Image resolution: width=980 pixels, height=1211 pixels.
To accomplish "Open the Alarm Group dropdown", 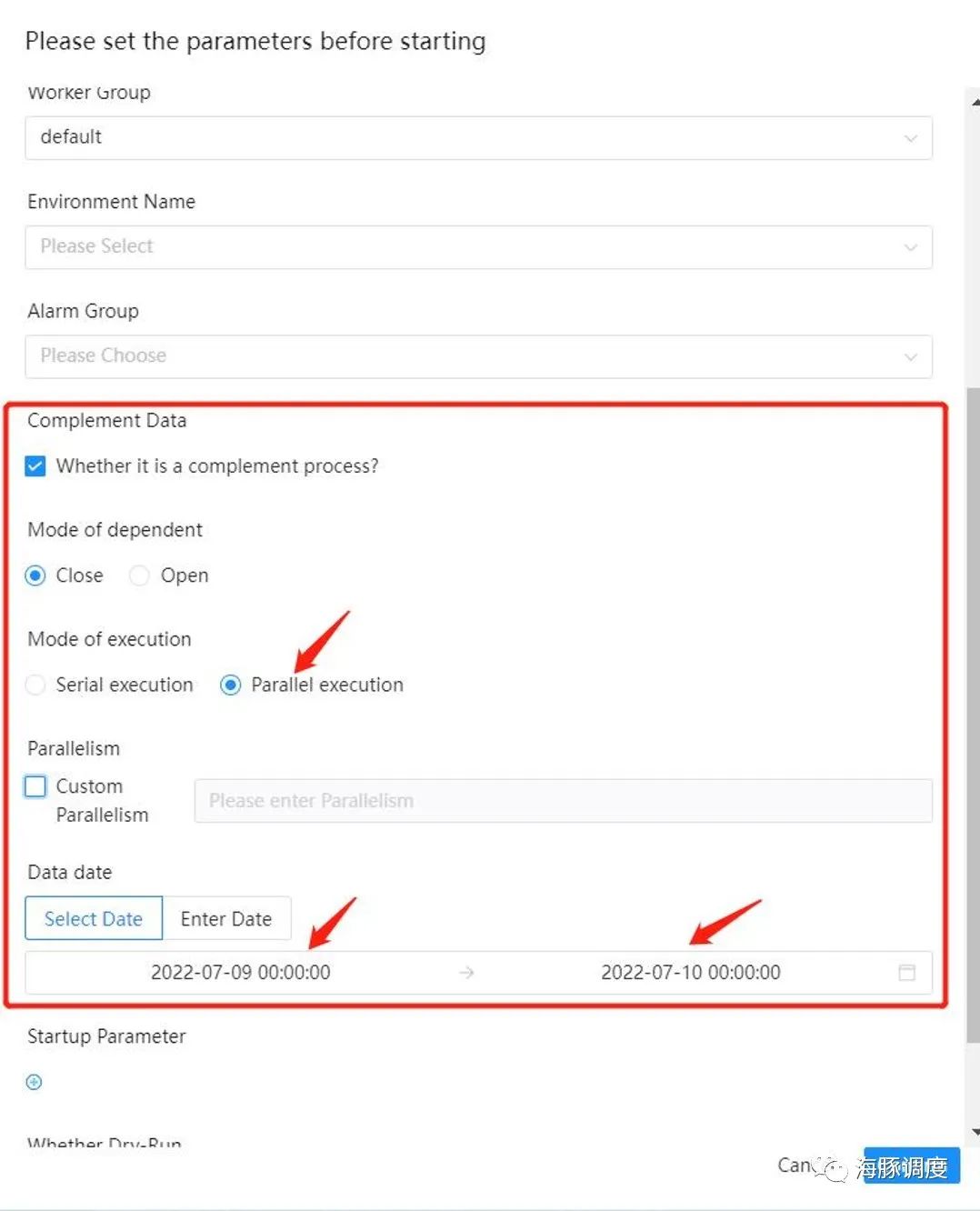I will [x=478, y=356].
